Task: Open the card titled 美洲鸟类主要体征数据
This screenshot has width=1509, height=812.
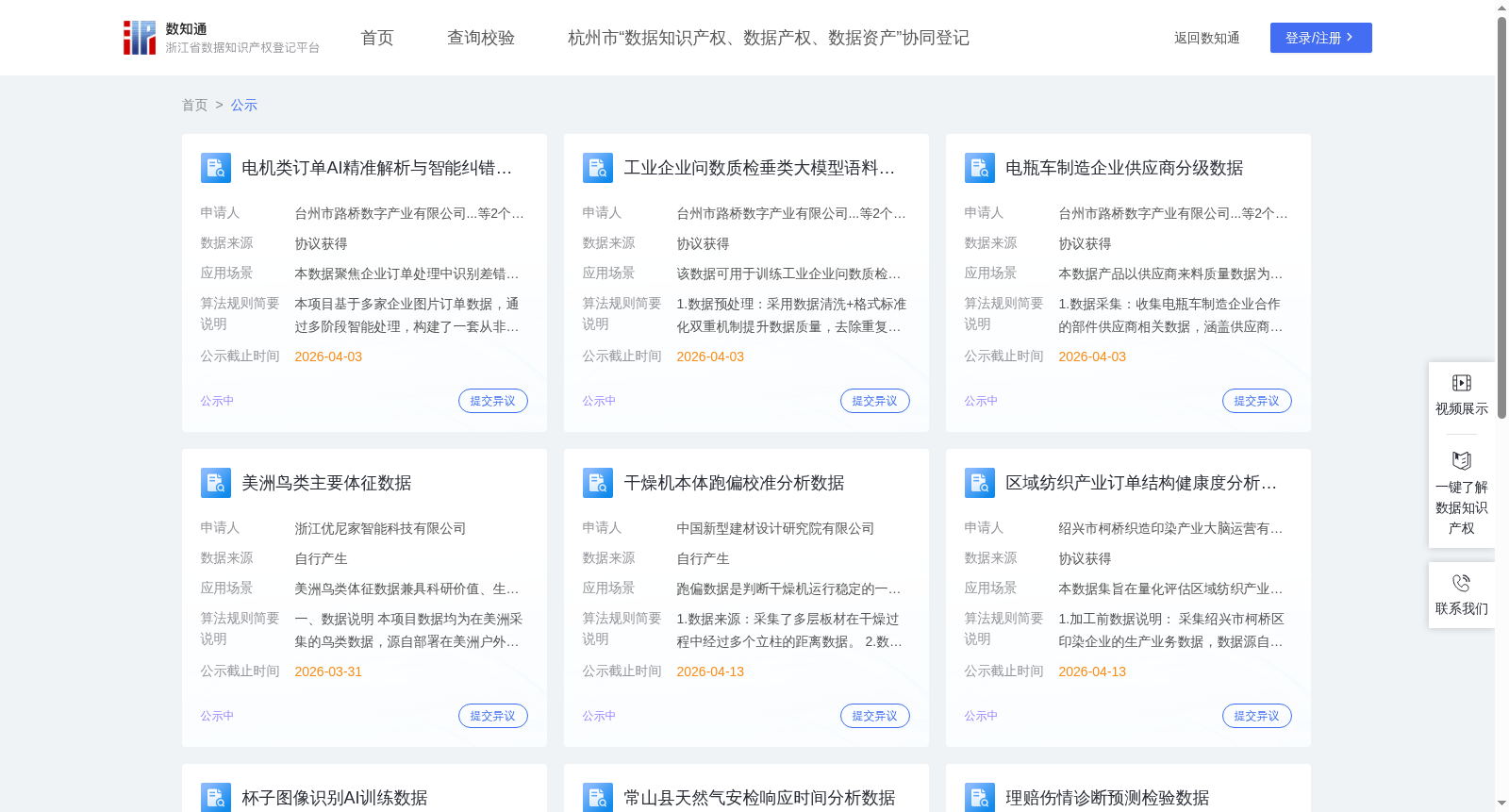Action: (326, 483)
